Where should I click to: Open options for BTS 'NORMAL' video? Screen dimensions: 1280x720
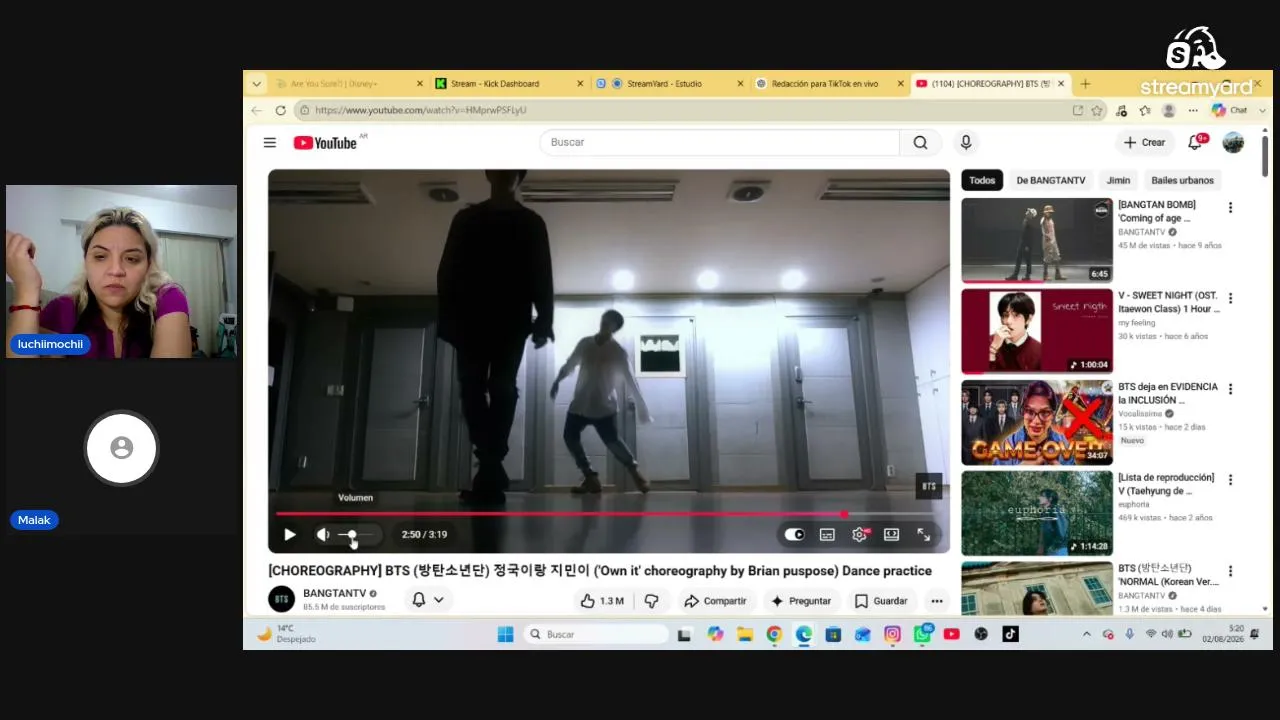pos(1231,571)
